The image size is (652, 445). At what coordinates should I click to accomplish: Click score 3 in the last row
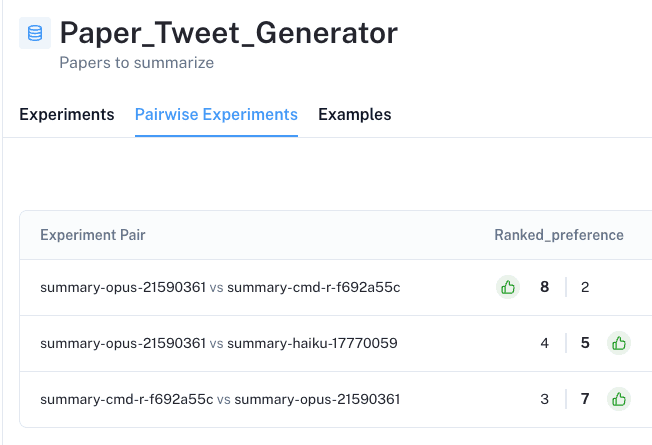(544, 399)
